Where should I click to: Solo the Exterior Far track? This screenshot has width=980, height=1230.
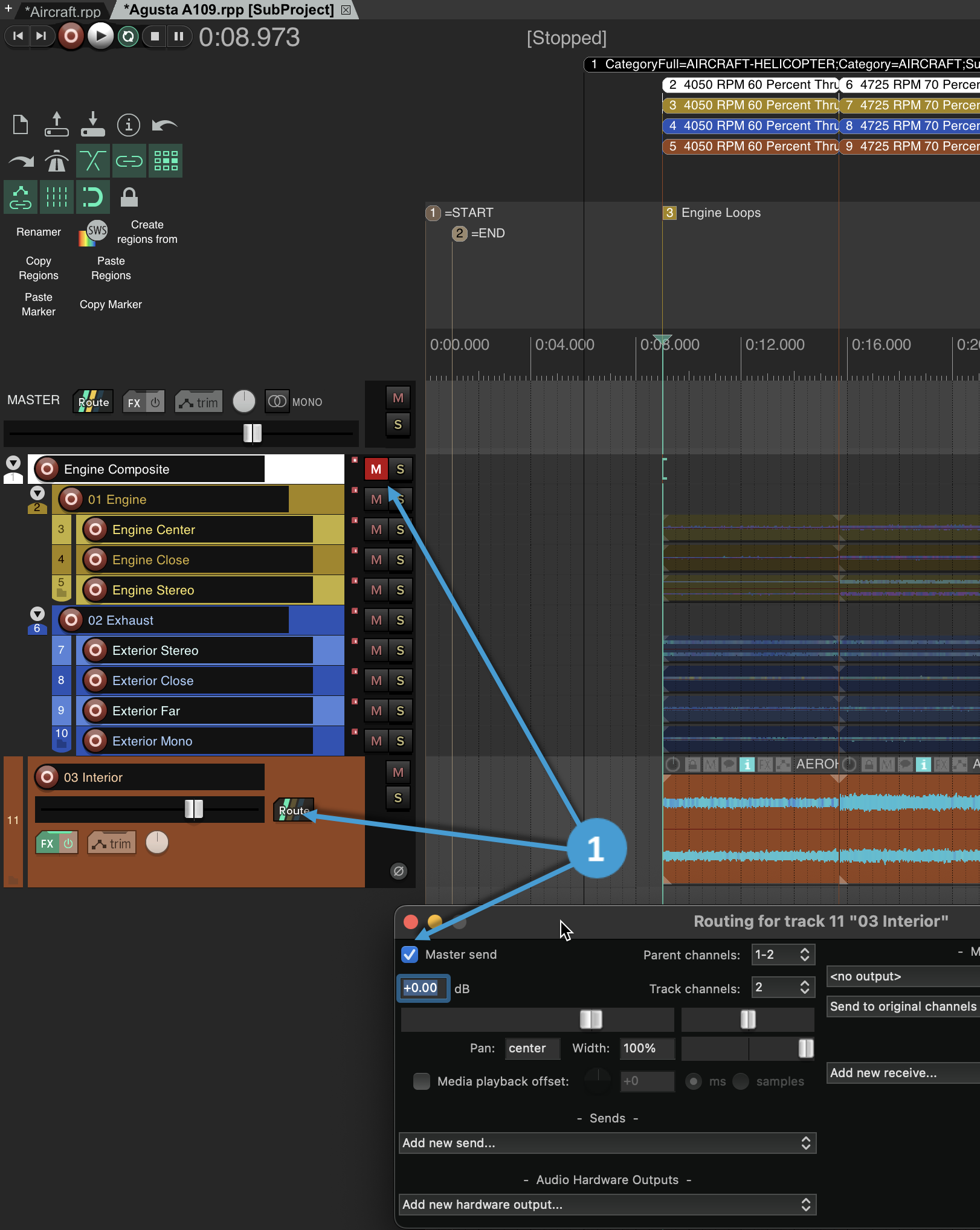(x=400, y=711)
